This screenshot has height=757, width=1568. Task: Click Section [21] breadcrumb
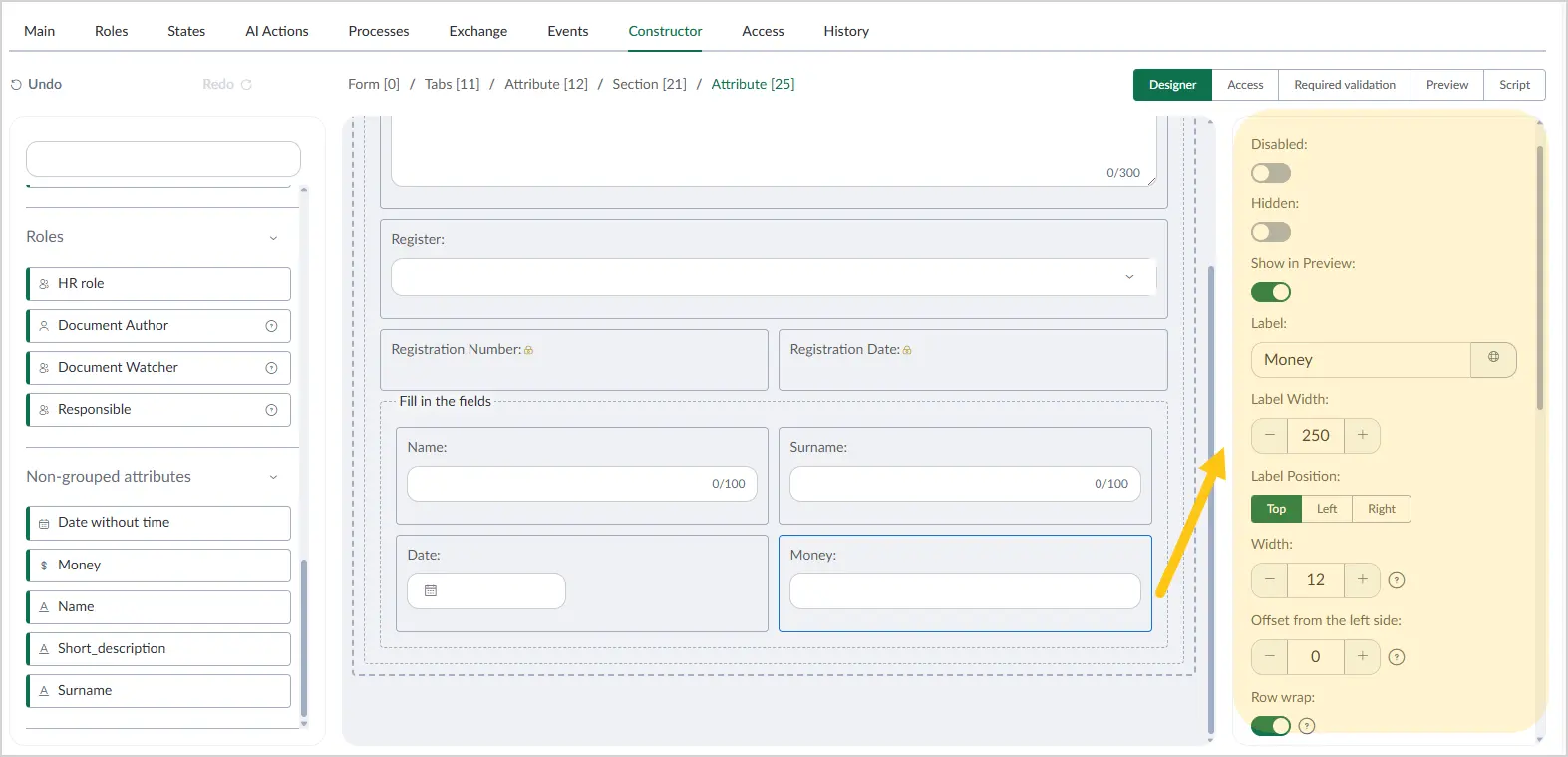click(649, 85)
